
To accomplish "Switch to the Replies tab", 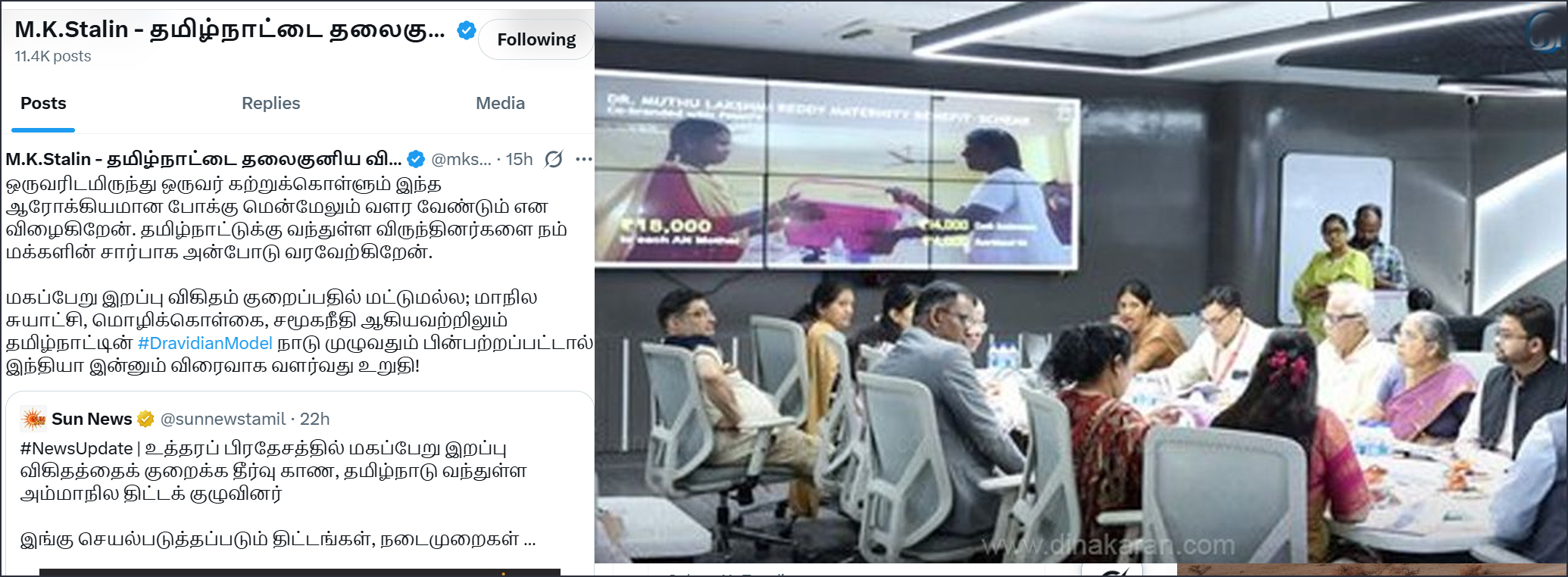I will tap(270, 103).
